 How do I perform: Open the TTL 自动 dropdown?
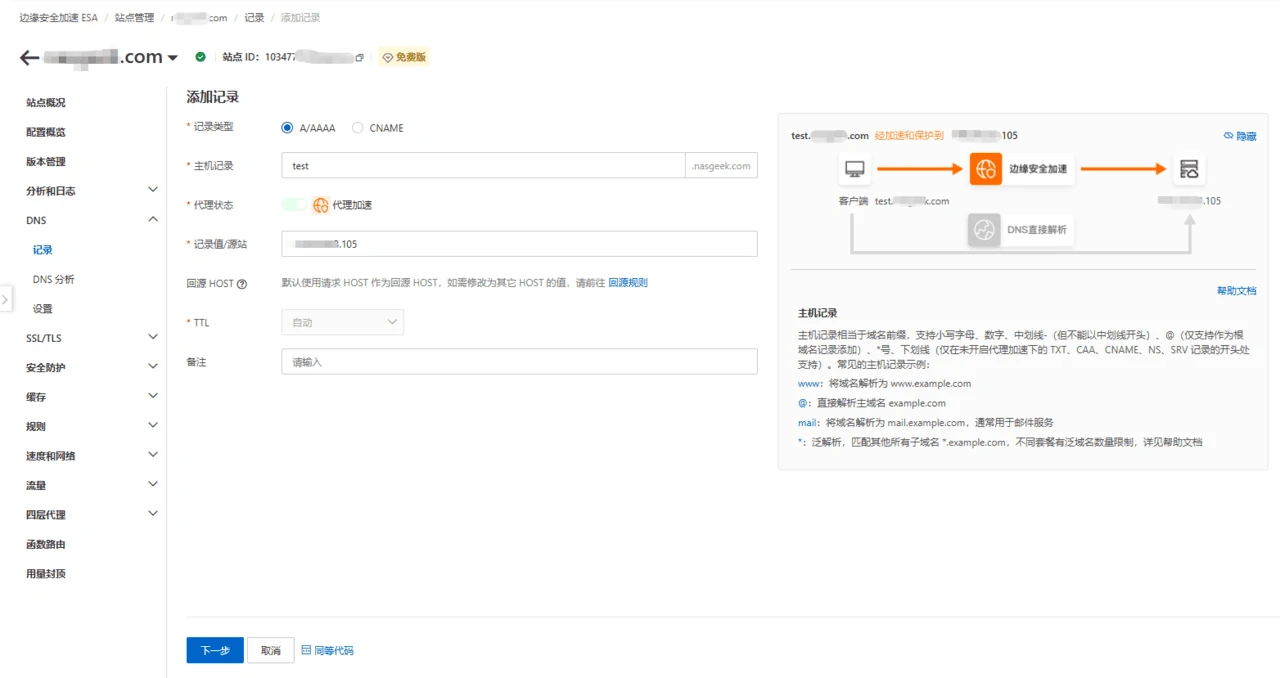pyautogui.click(x=343, y=322)
